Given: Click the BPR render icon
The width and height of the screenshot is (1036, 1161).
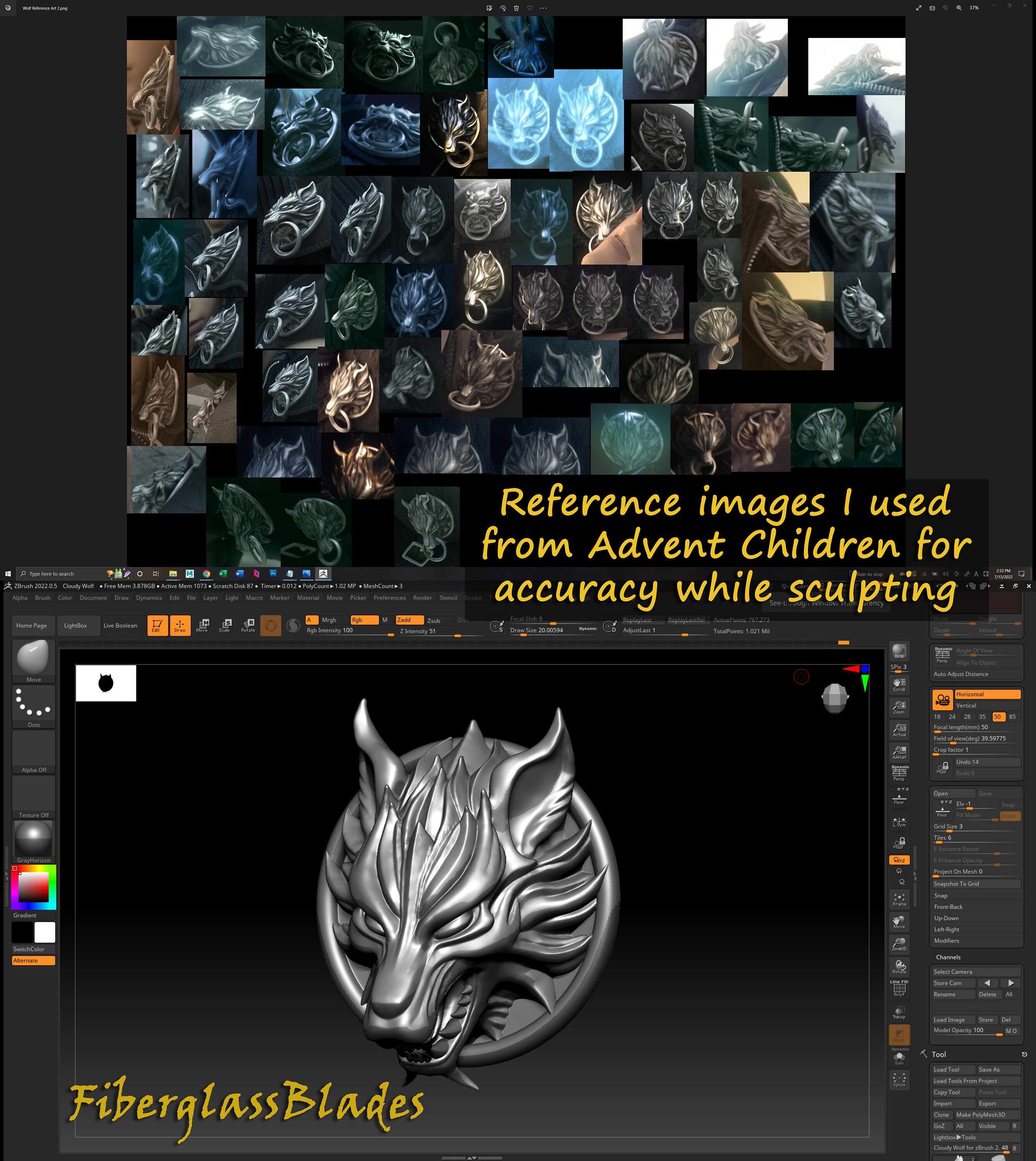Looking at the screenshot, I should pyautogui.click(x=899, y=651).
